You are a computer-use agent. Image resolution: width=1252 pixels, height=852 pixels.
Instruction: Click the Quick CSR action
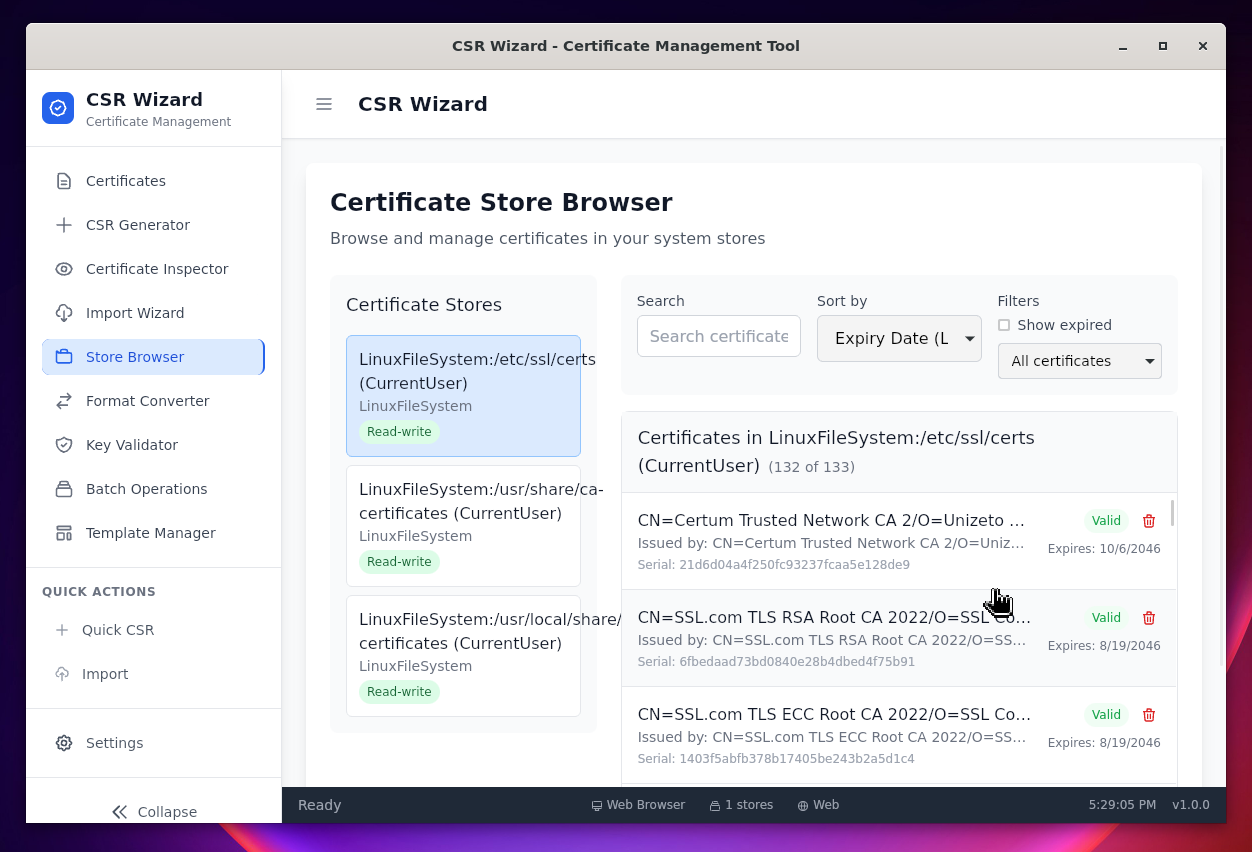[117, 630]
